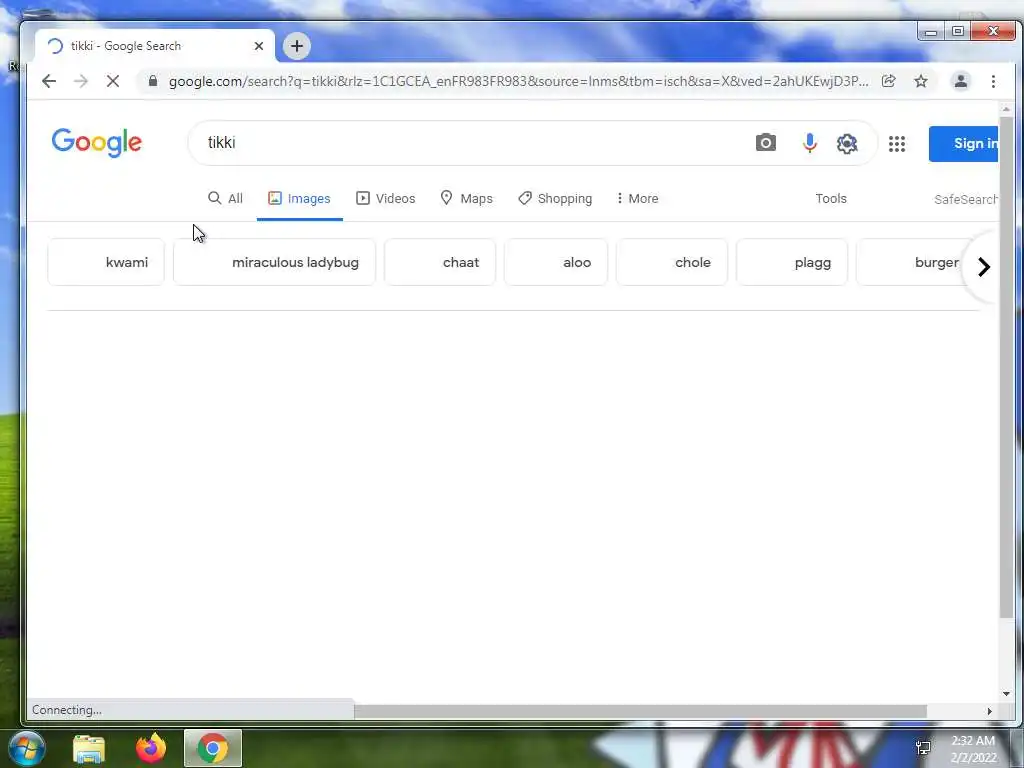This screenshot has height=768, width=1024.
Task: Search by image using the camera icon
Action: 765,142
